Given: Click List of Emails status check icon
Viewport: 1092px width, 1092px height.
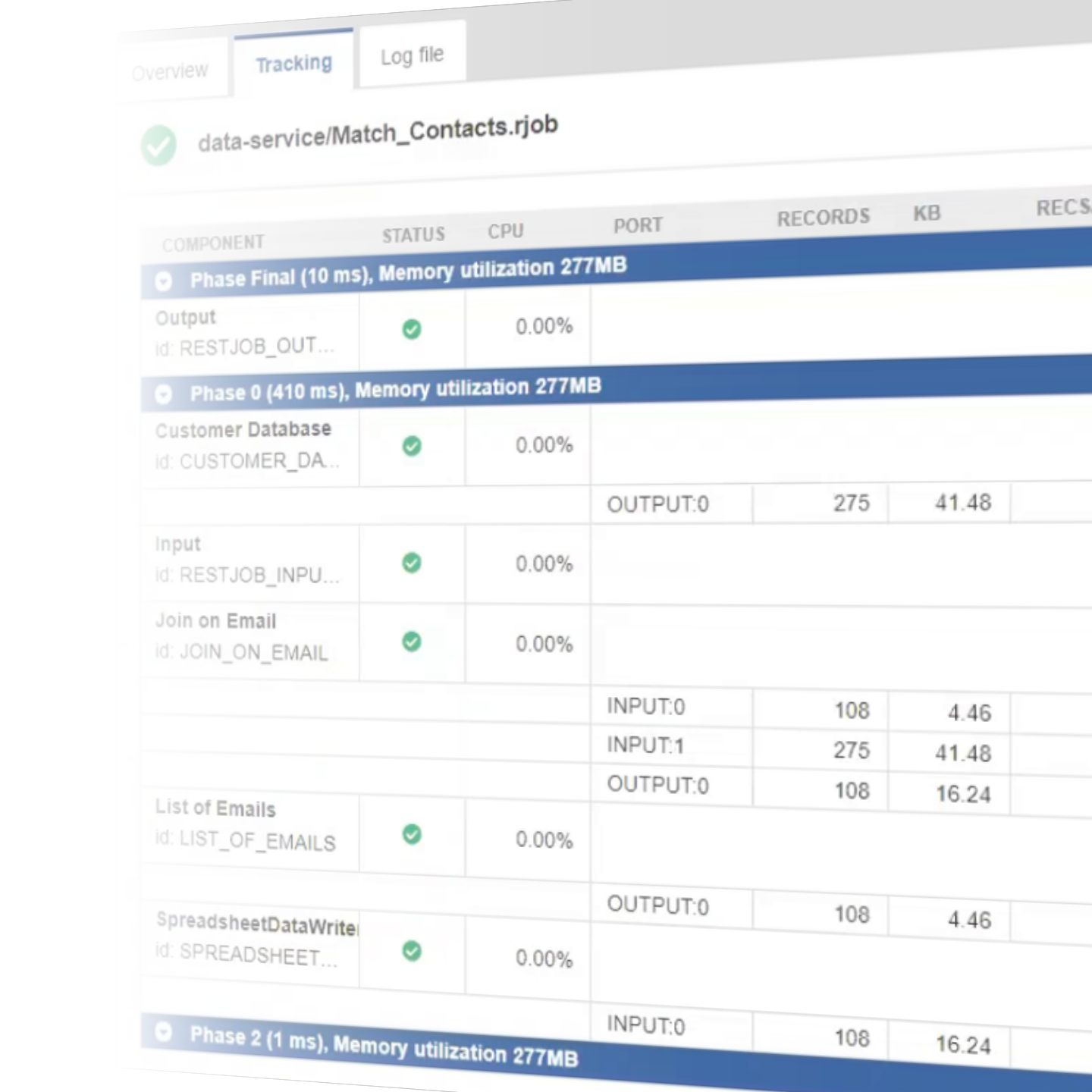Looking at the screenshot, I should pos(412,835).
